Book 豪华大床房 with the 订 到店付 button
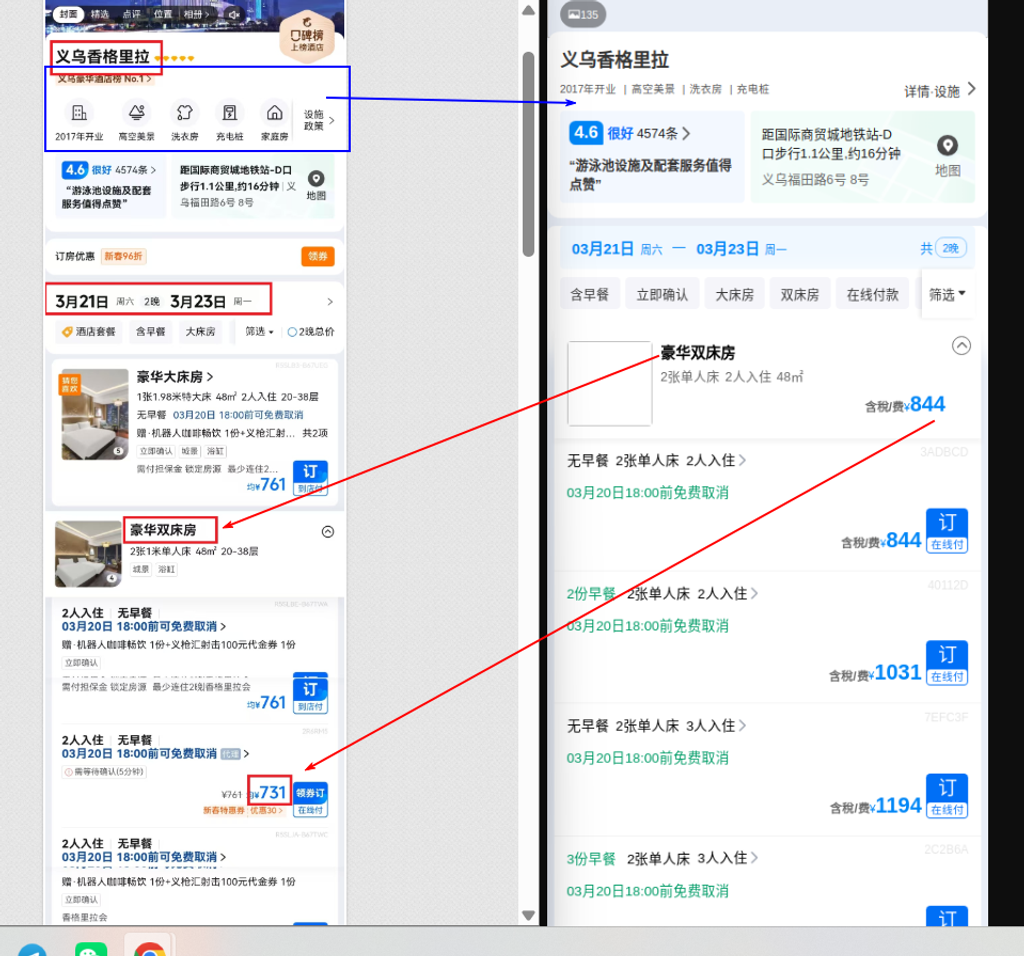The image size is (1024, 956). 310,478
